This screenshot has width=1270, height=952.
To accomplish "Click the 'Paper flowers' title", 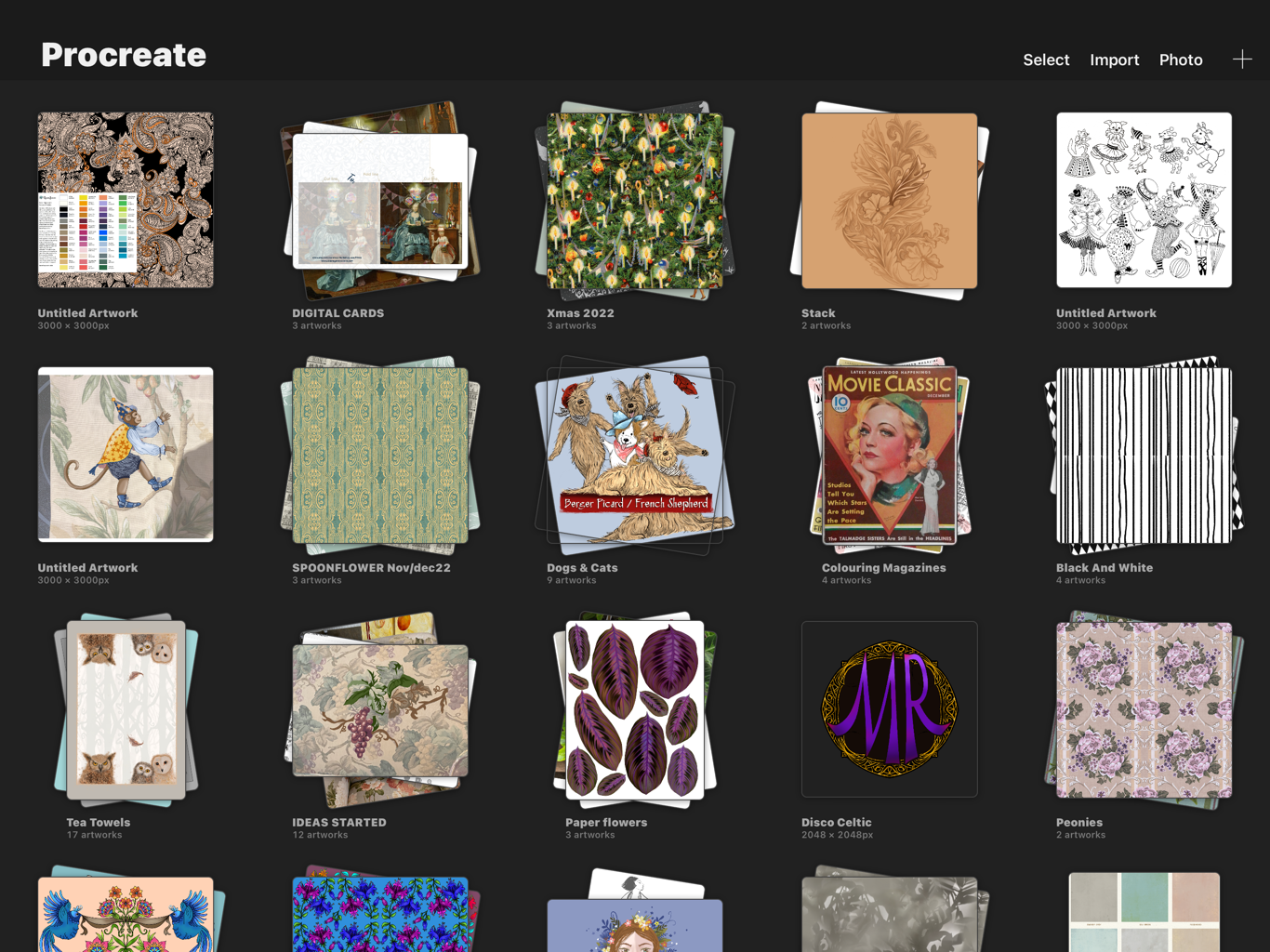I will tap(606, 823).
